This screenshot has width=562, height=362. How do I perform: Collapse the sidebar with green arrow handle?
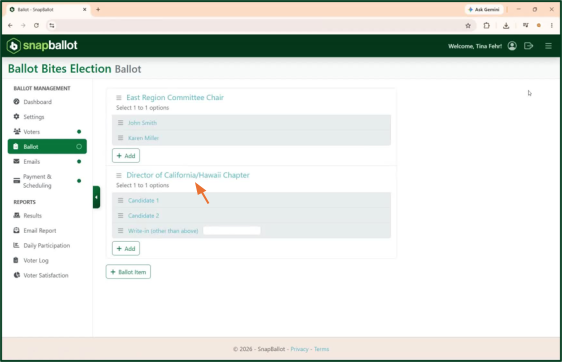point(96,197)
